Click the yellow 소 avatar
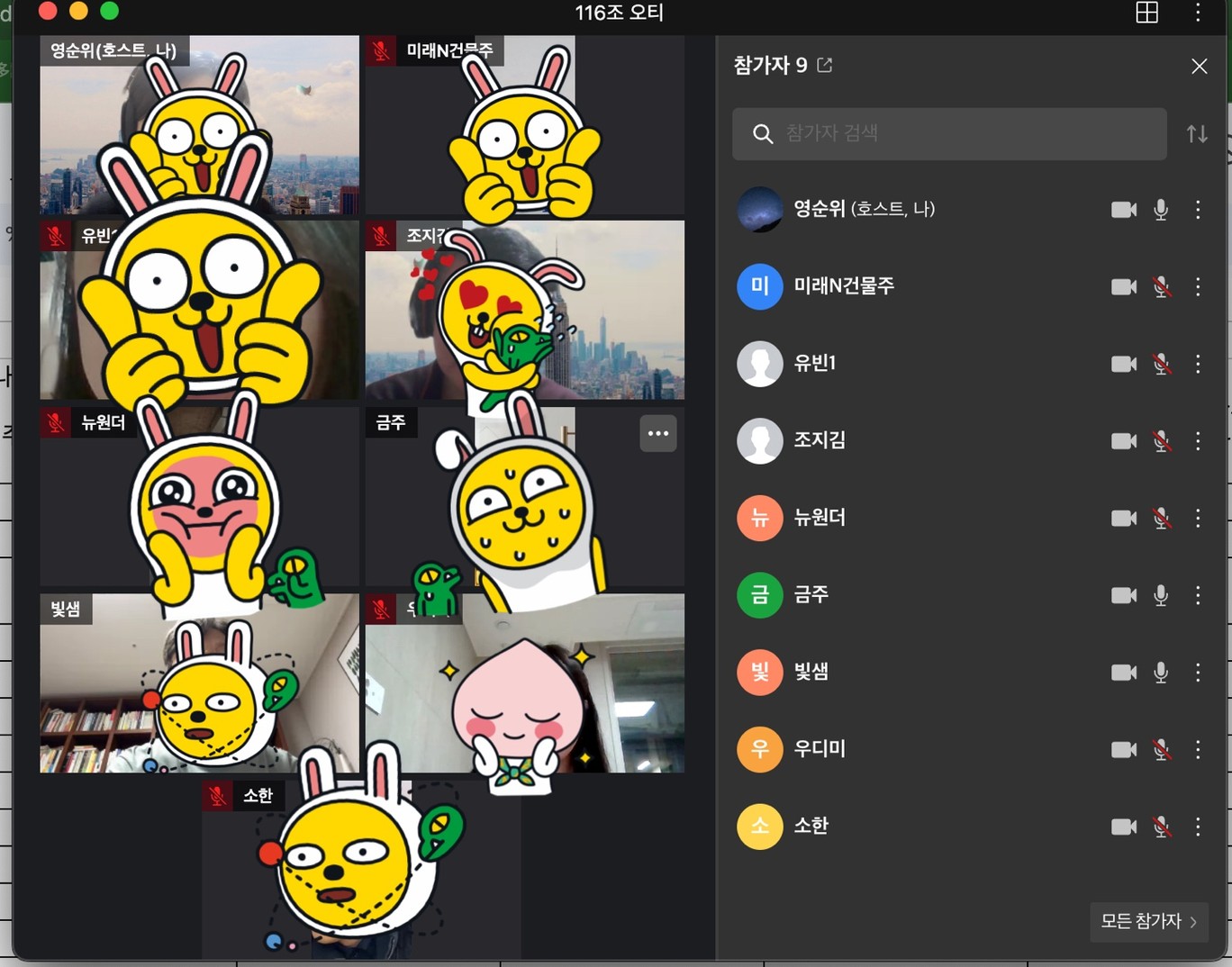This screenshot has width=1232, height=967. (759, 827)
